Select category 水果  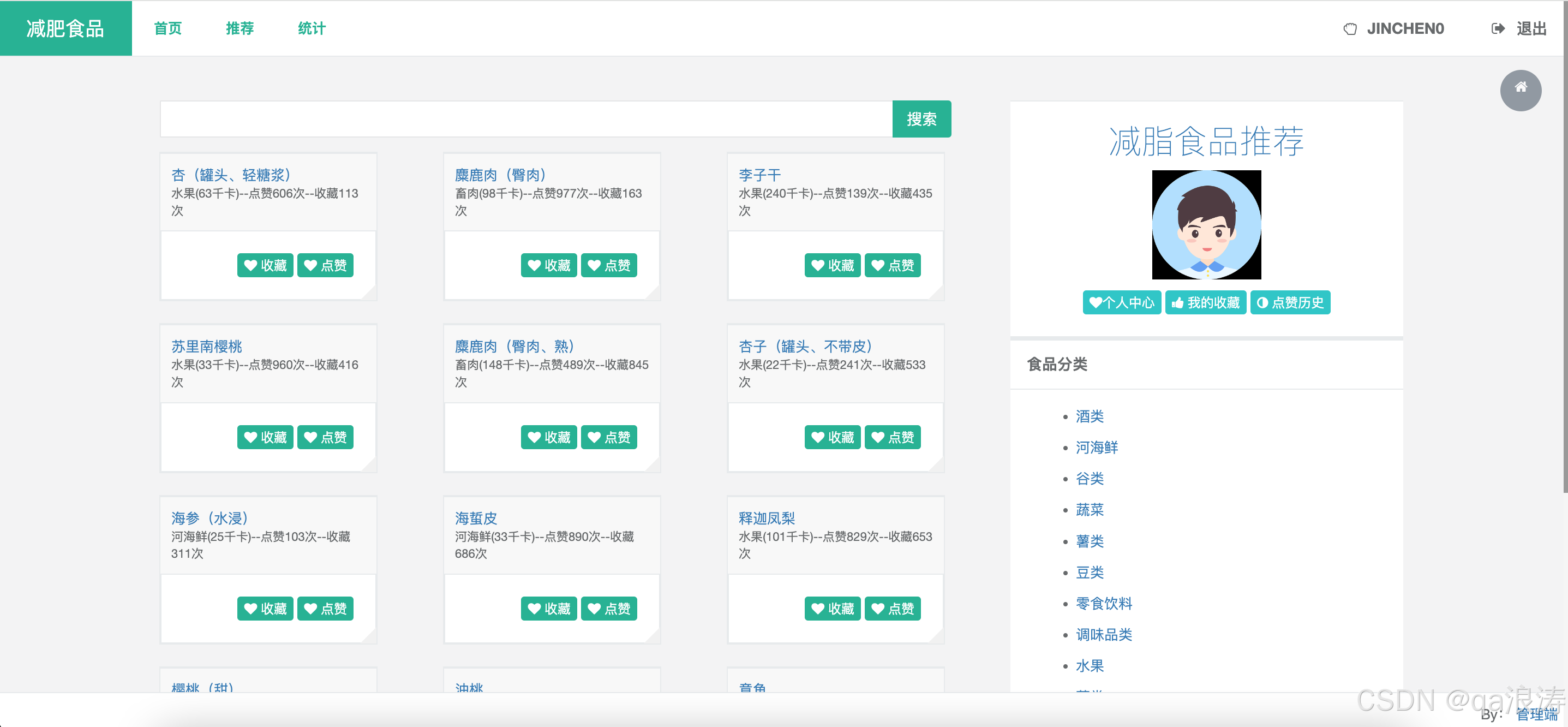pyautogui.click(x=1089, y=665)
